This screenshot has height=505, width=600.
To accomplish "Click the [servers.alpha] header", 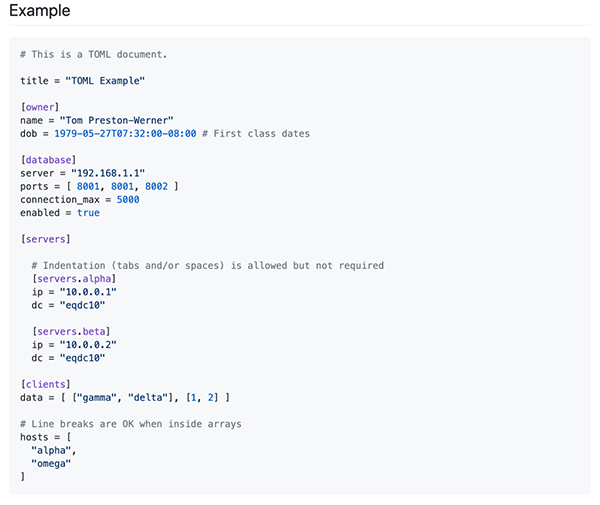I will [74, 278].
